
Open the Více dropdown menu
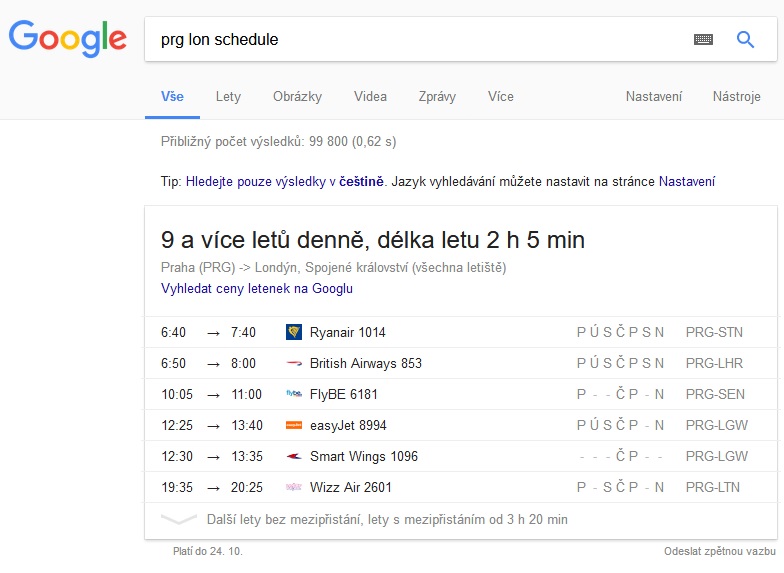coord(500,97)
